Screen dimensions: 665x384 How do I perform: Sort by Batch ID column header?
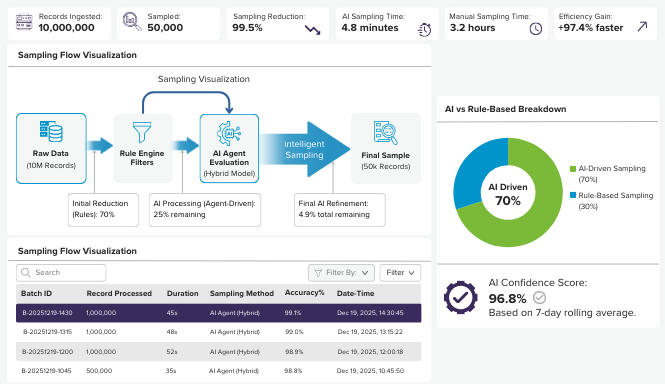(x=36, y=294)
